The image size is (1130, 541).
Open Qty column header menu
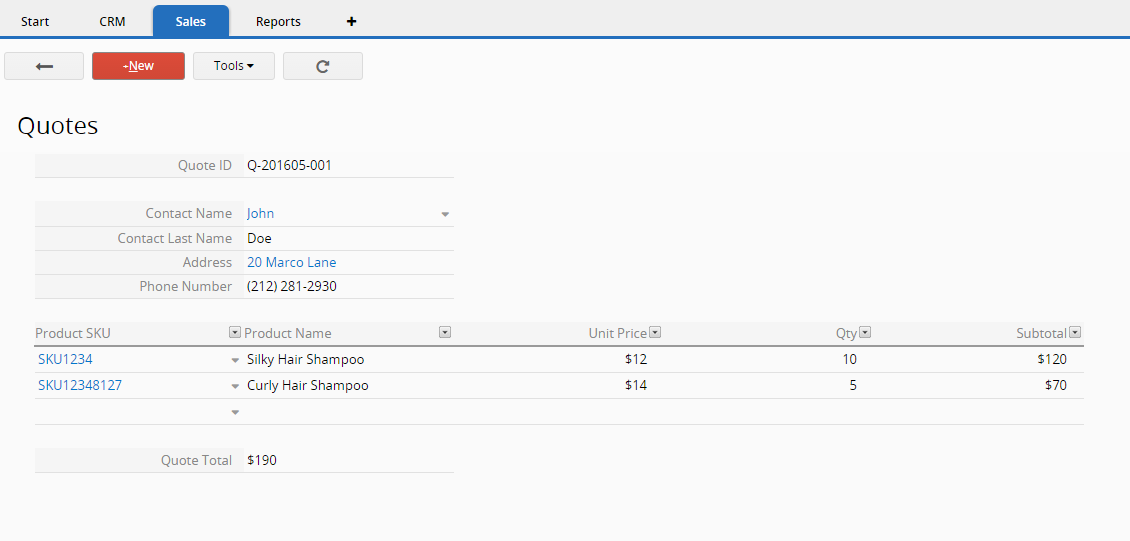[x=866, y=332]
